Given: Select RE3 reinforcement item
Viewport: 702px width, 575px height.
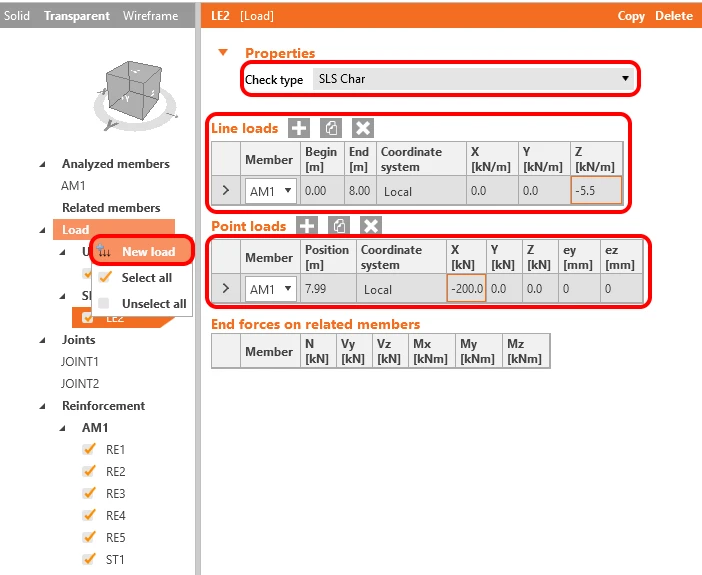Looking at the screenshot, I should pos(115,493).
